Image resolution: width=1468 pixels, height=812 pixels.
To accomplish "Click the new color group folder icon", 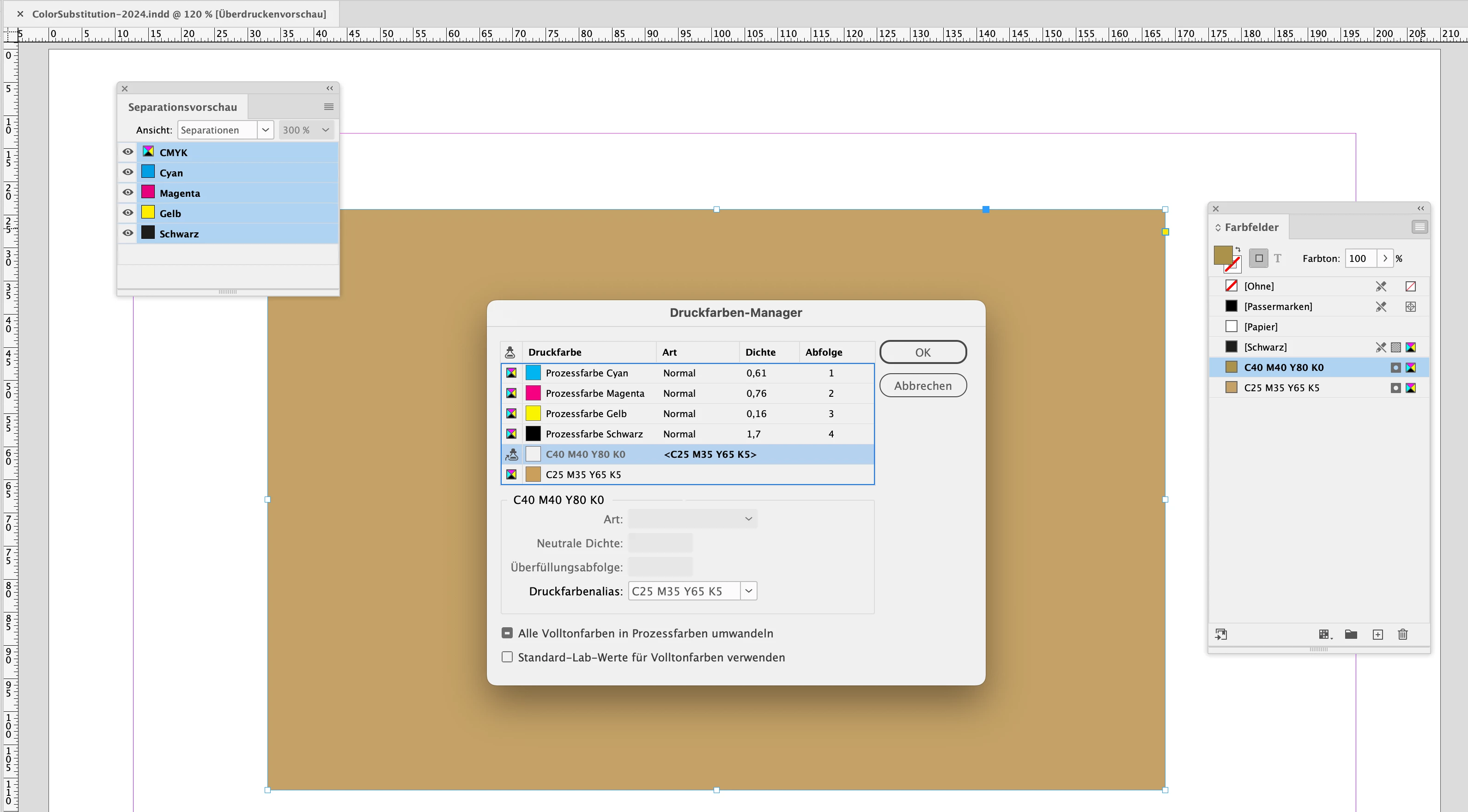I will 1351,634.
